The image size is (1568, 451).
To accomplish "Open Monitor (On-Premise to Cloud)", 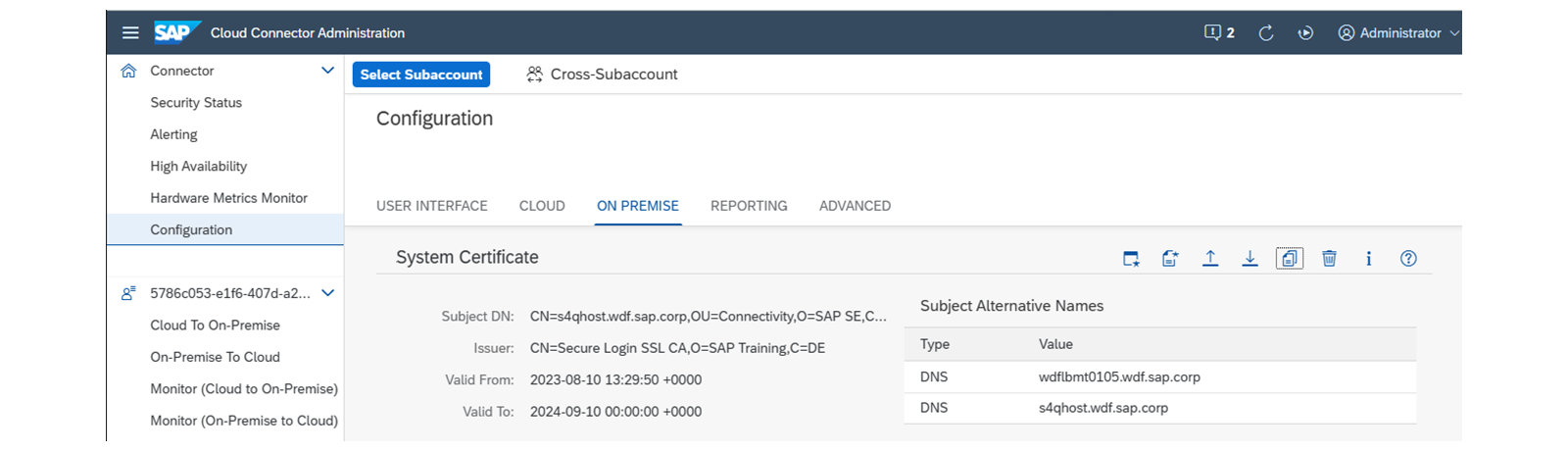I will click(x=244, y=421).
